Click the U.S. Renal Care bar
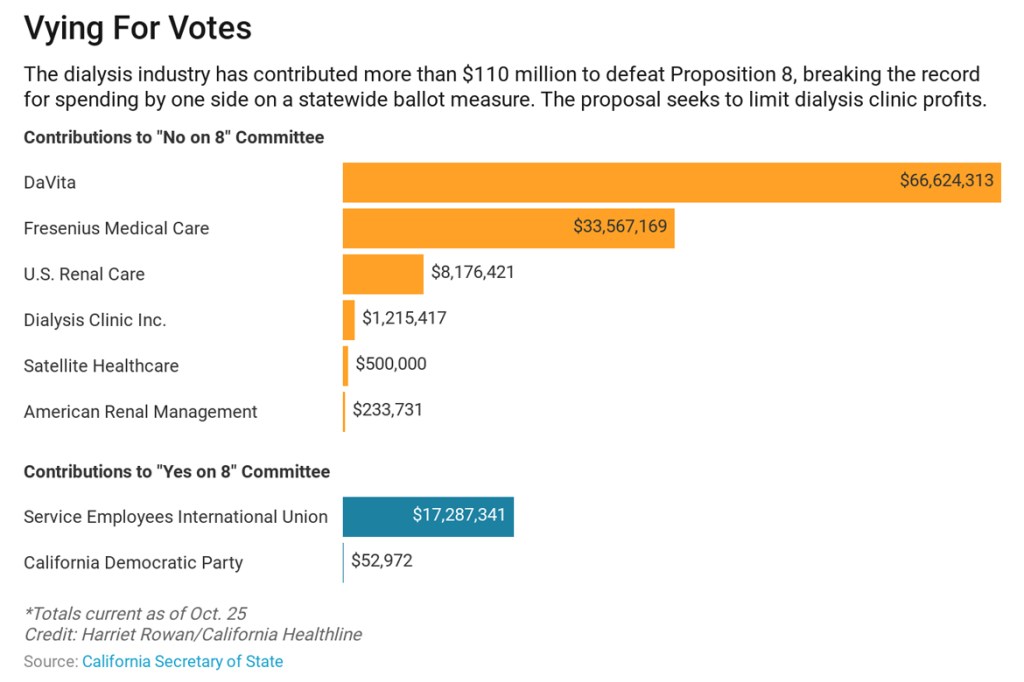The width and height of the screenshot is (1024, 682). click(x=383, y=274)
